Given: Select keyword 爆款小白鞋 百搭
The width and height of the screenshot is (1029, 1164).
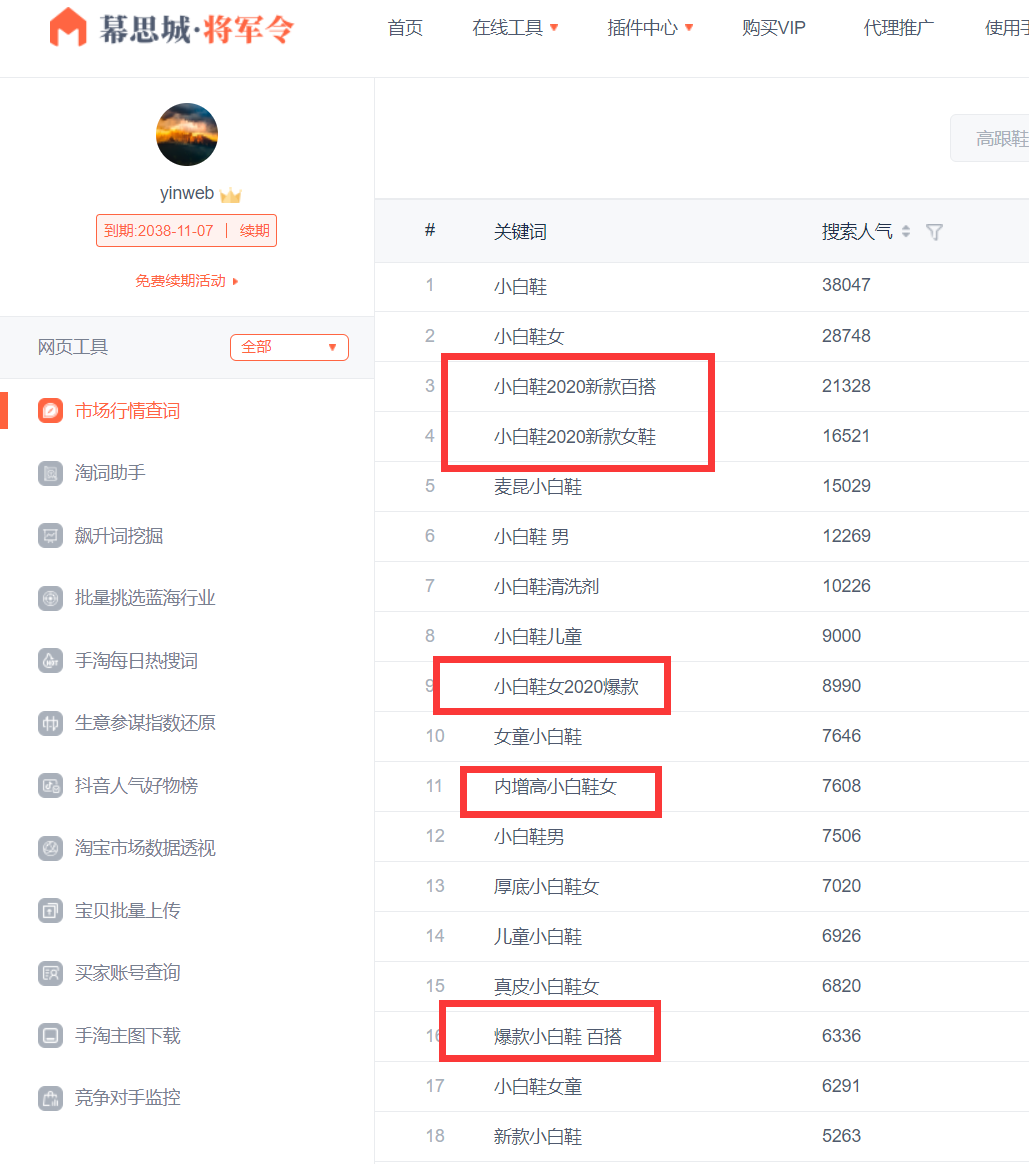Looking at the screenshot, I should click(558, 1036).
